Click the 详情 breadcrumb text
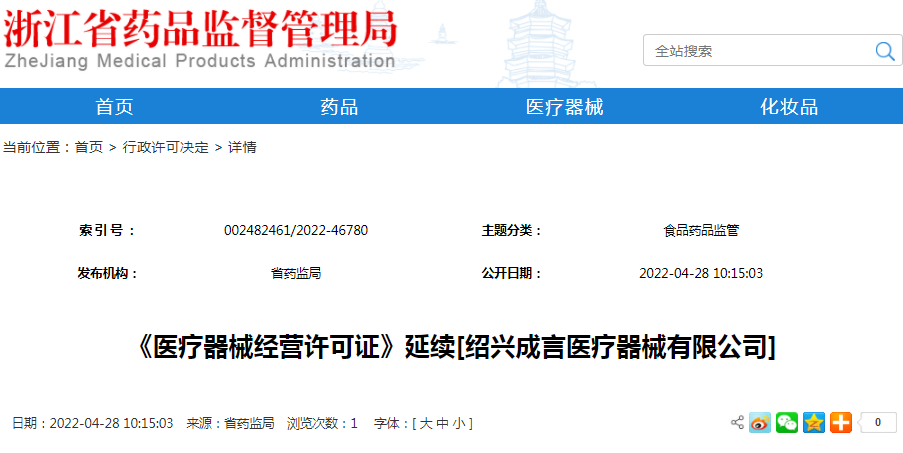This screenshot has height=453, width=903. tap(242, 147)
